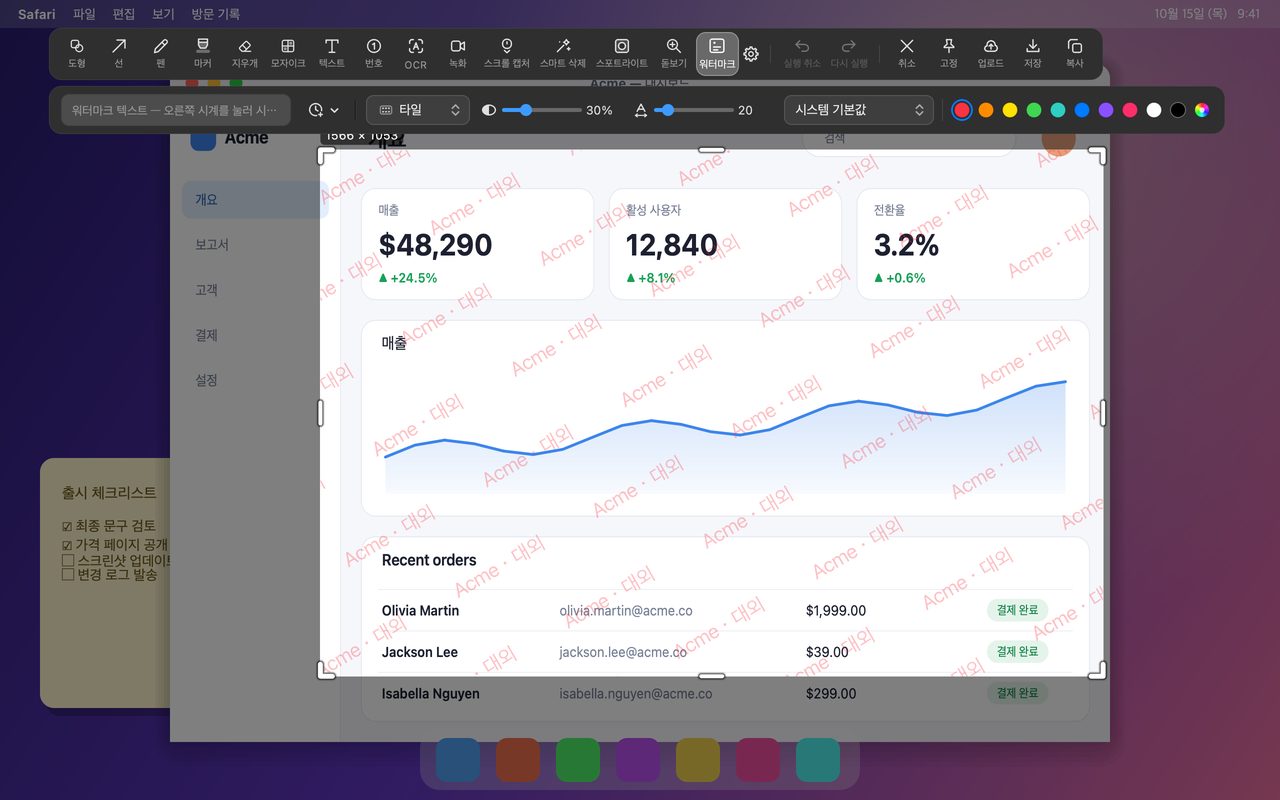Upload the capture with 업로드
The width and height of the screenshot is (1280, 800).
point(991,53)
